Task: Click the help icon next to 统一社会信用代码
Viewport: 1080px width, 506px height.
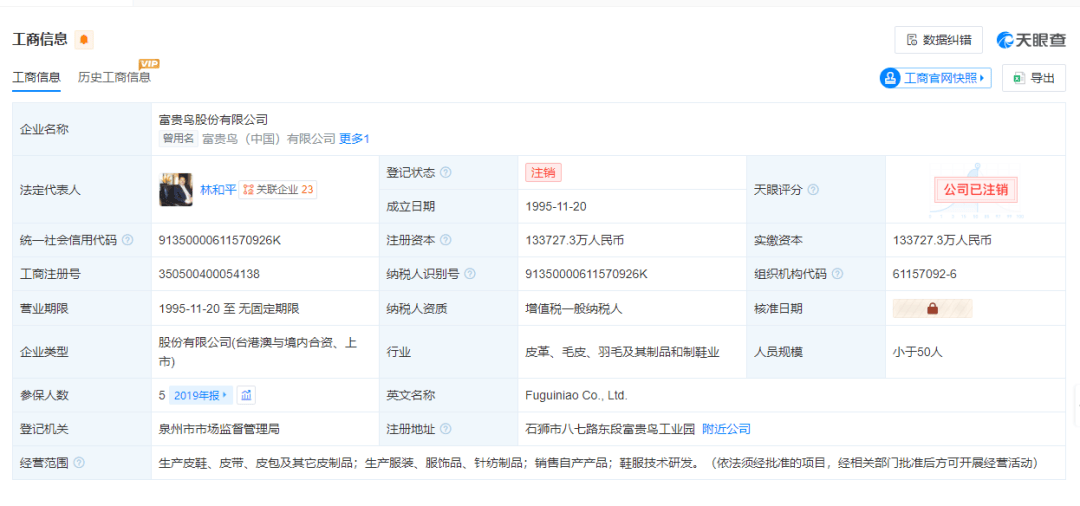Action: point(127,241)
